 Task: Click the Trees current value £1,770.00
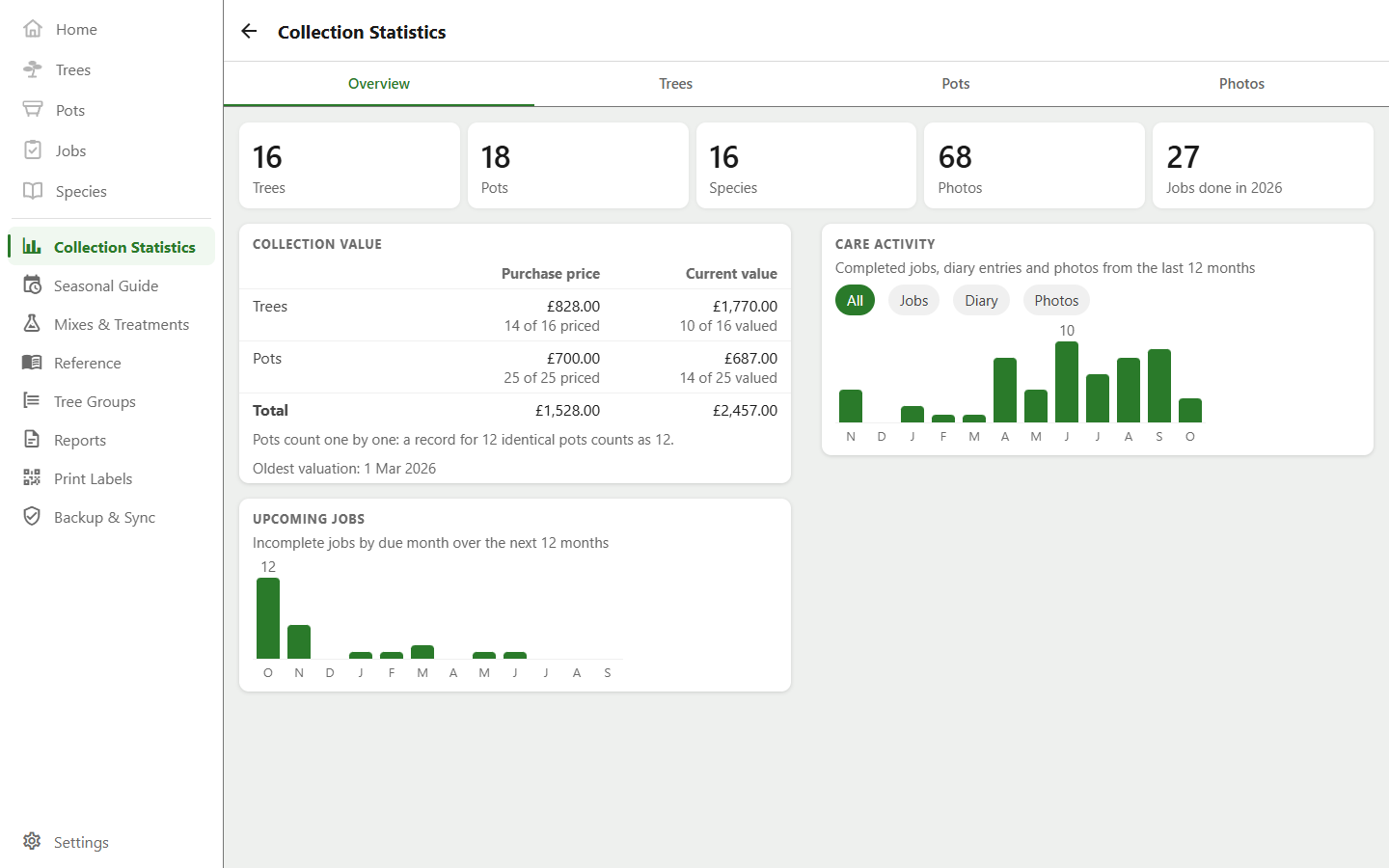pyautogui.click(x=745, y=306)
